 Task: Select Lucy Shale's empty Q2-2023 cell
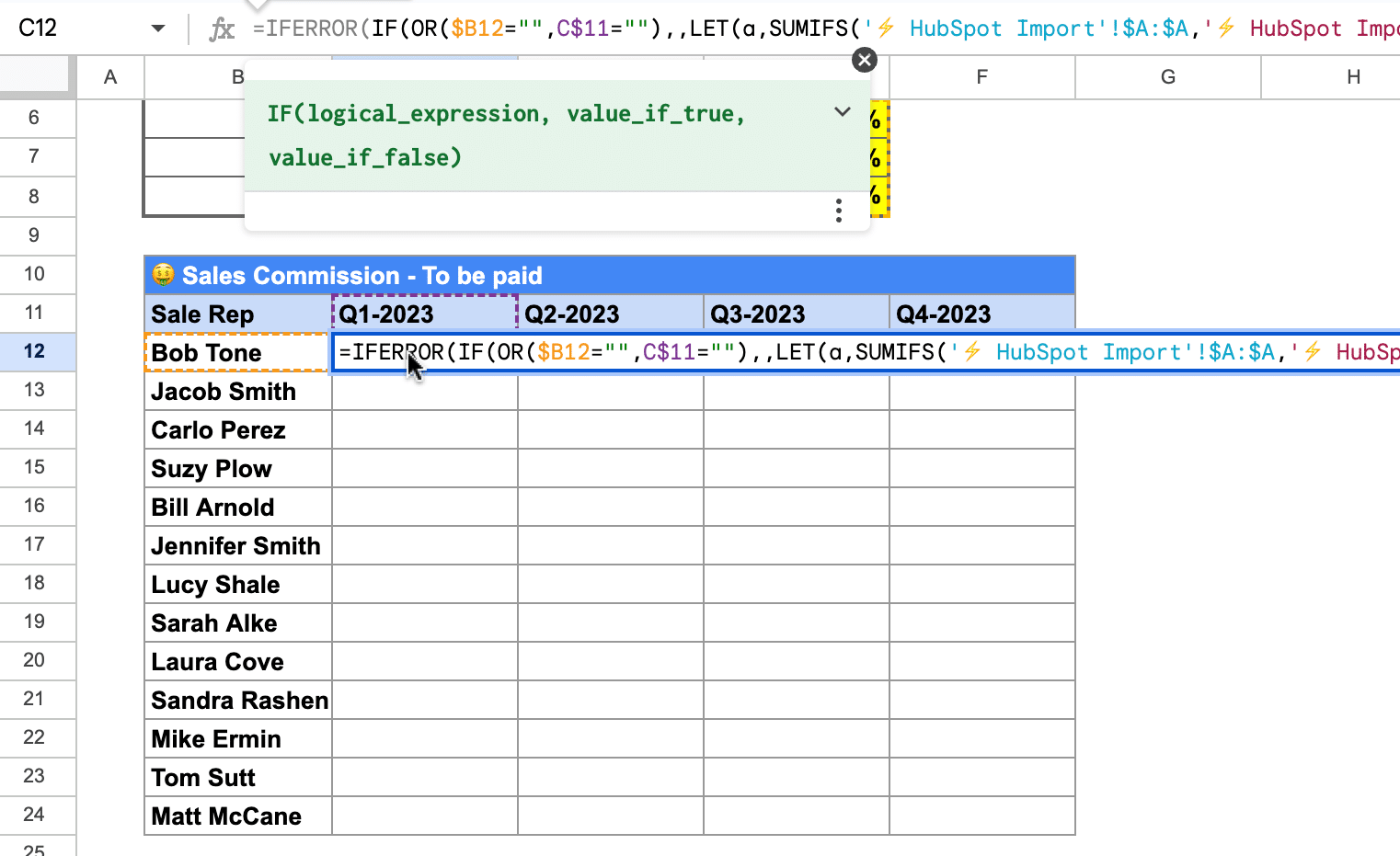611,584
